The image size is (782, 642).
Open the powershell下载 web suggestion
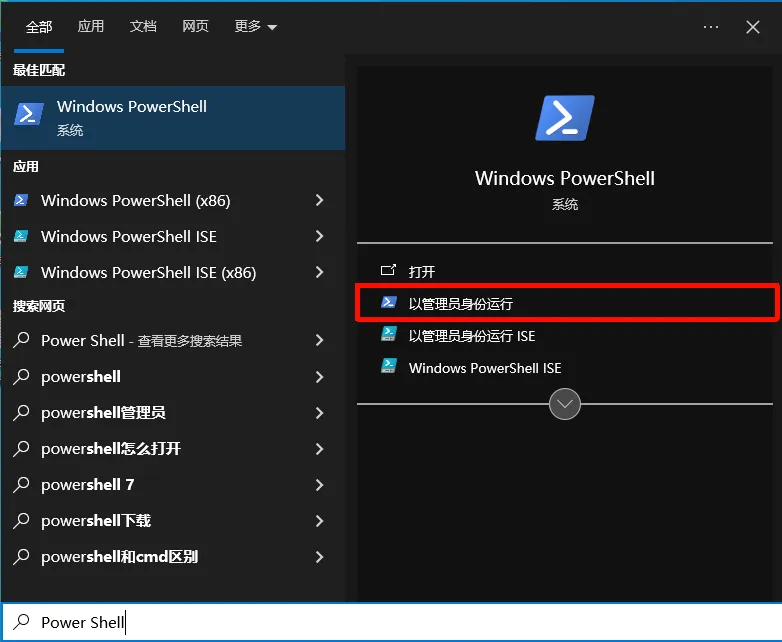[96, 521]
